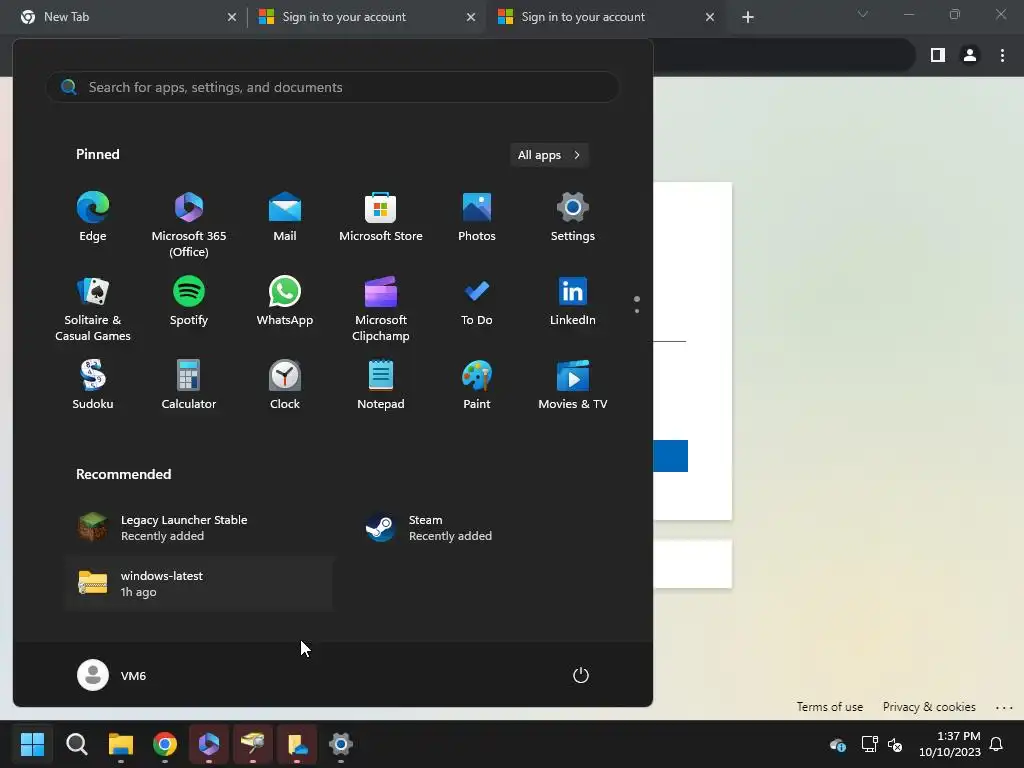Open a new Chrome tab with plus button
1024x768 pixels.
pos(748,17)
